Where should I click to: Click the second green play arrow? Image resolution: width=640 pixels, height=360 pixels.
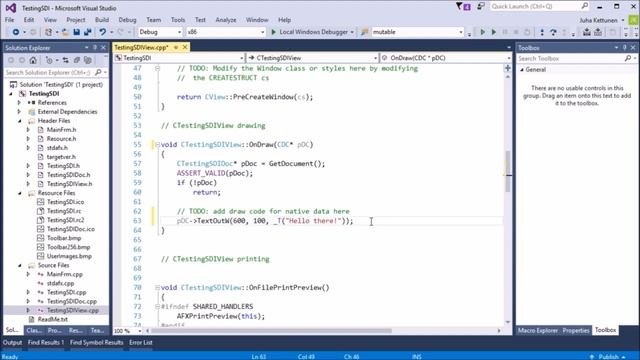pyautogui.click(x=493, y=32)
